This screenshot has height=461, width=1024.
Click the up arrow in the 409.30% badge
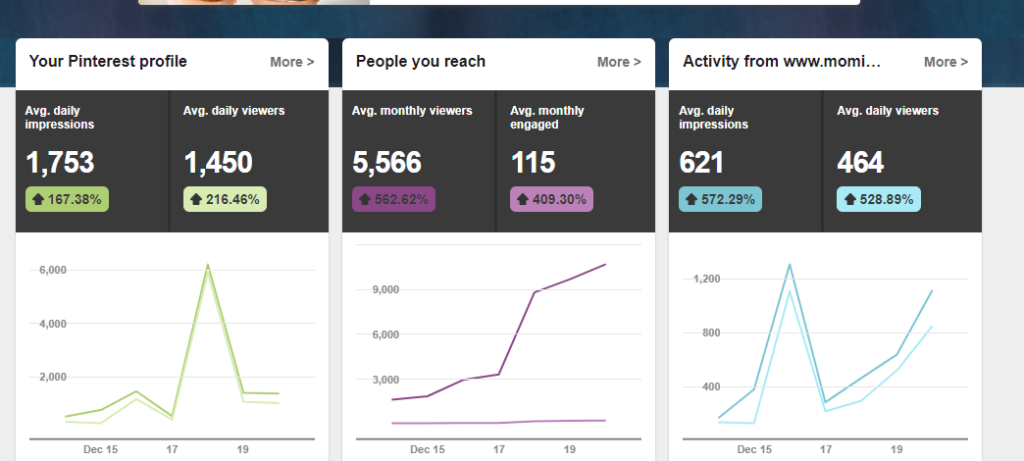point(522,199)
